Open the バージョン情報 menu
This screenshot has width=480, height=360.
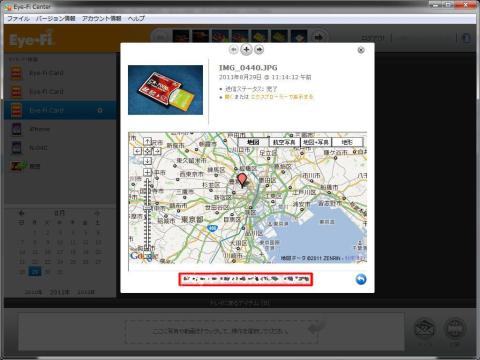(56, 18)
